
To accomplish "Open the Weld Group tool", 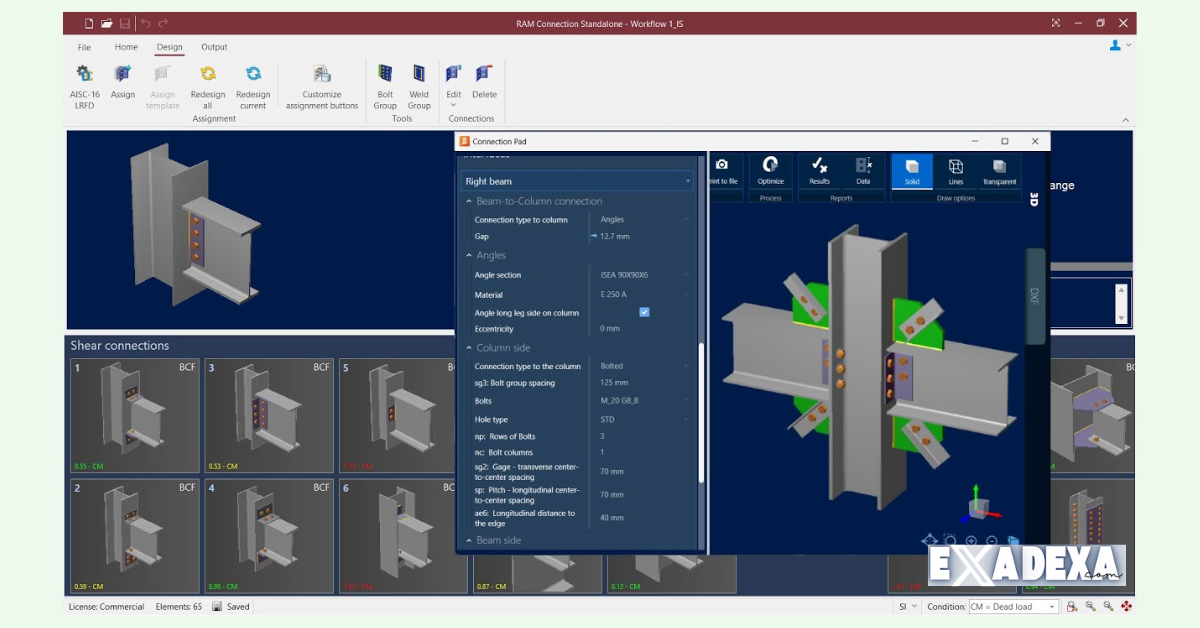I will tap(418, 85).
